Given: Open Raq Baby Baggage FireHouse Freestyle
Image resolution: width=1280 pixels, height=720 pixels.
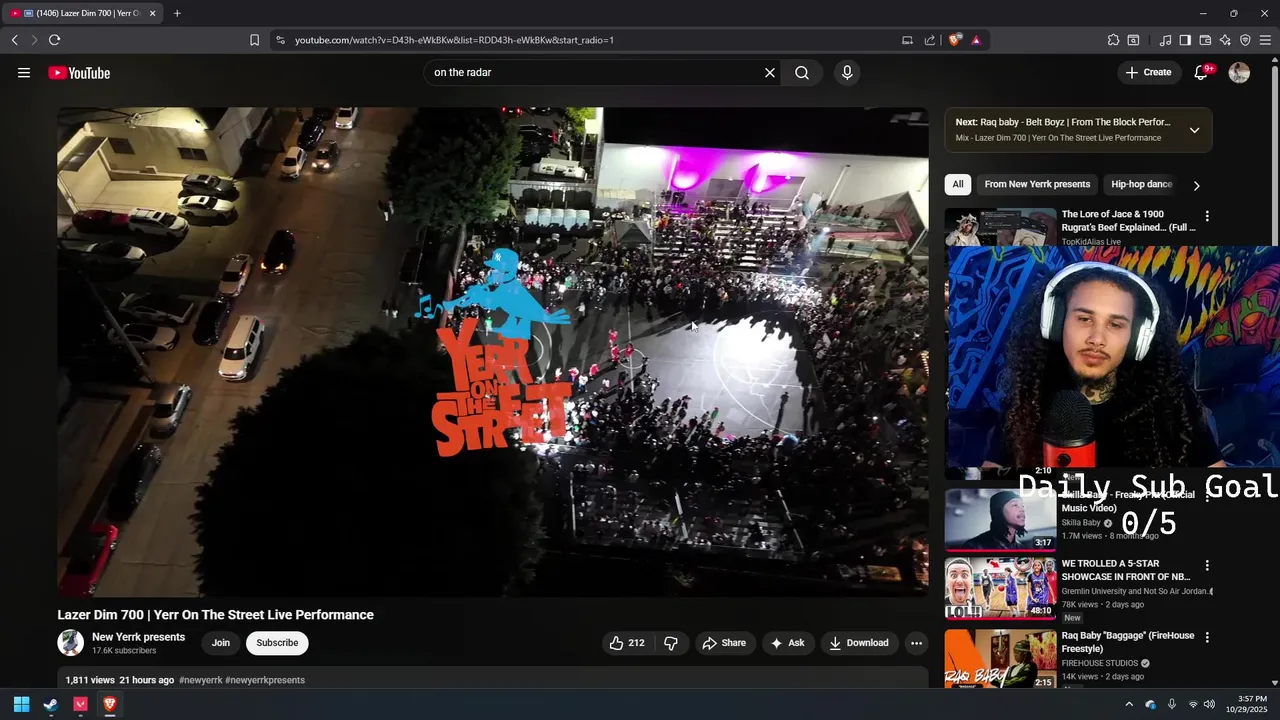Looking at the screenshot, I should pos(1128,642).
